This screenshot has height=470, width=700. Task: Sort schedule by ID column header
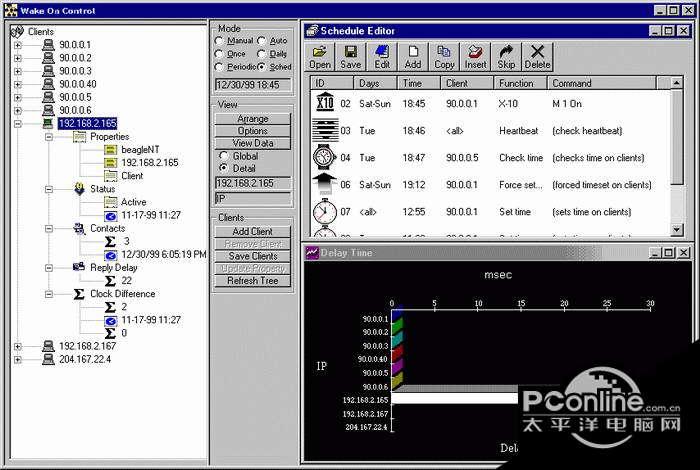(x=332, y=83)
